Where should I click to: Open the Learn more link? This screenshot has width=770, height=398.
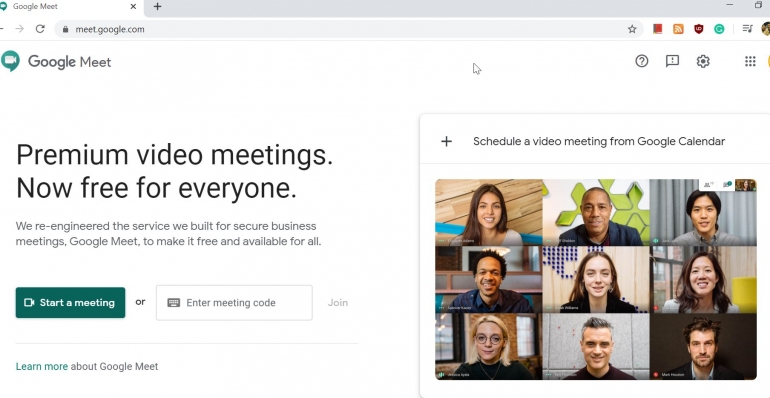pyautogui.click(x=42, y=367)
